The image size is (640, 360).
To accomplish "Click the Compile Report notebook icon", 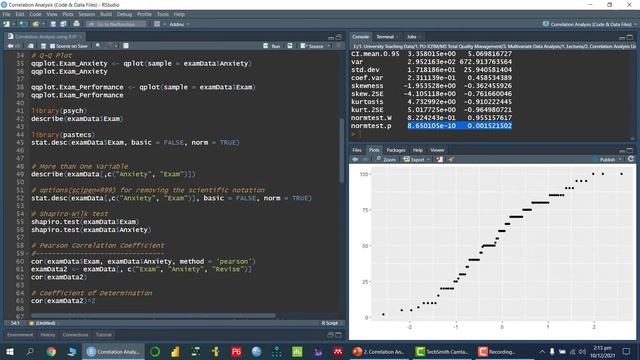I will click(126, 46).
